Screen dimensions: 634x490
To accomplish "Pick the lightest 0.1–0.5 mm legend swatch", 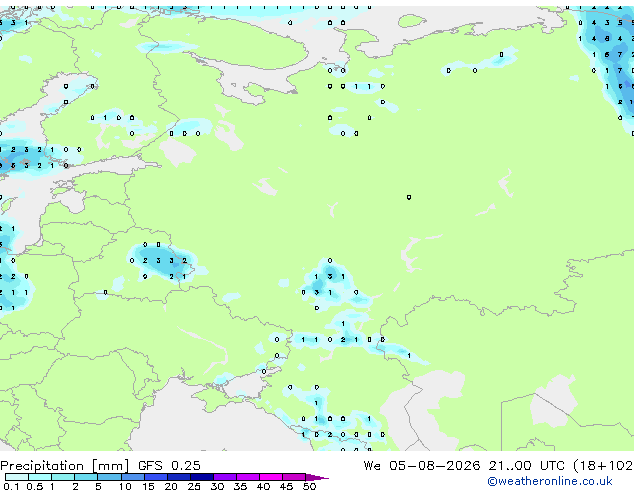I will click(x=17, y=477).
